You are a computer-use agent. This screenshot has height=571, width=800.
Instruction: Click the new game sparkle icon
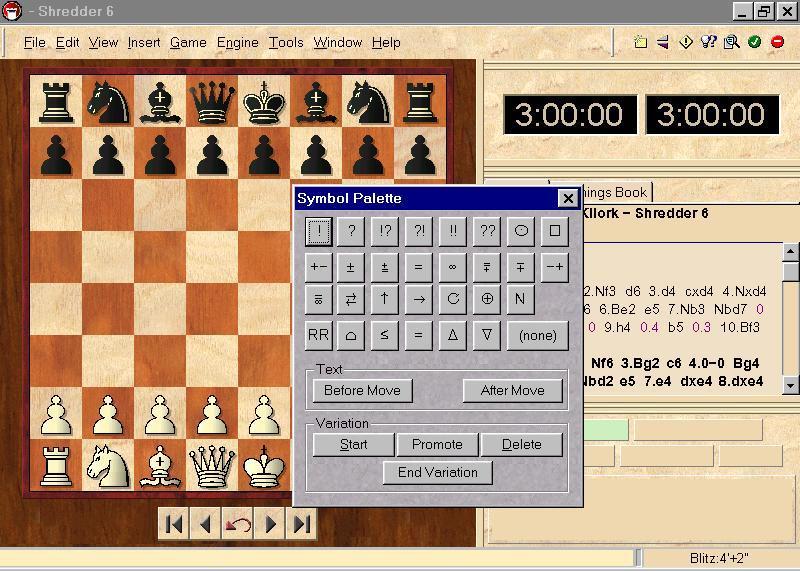coord(641,42)
